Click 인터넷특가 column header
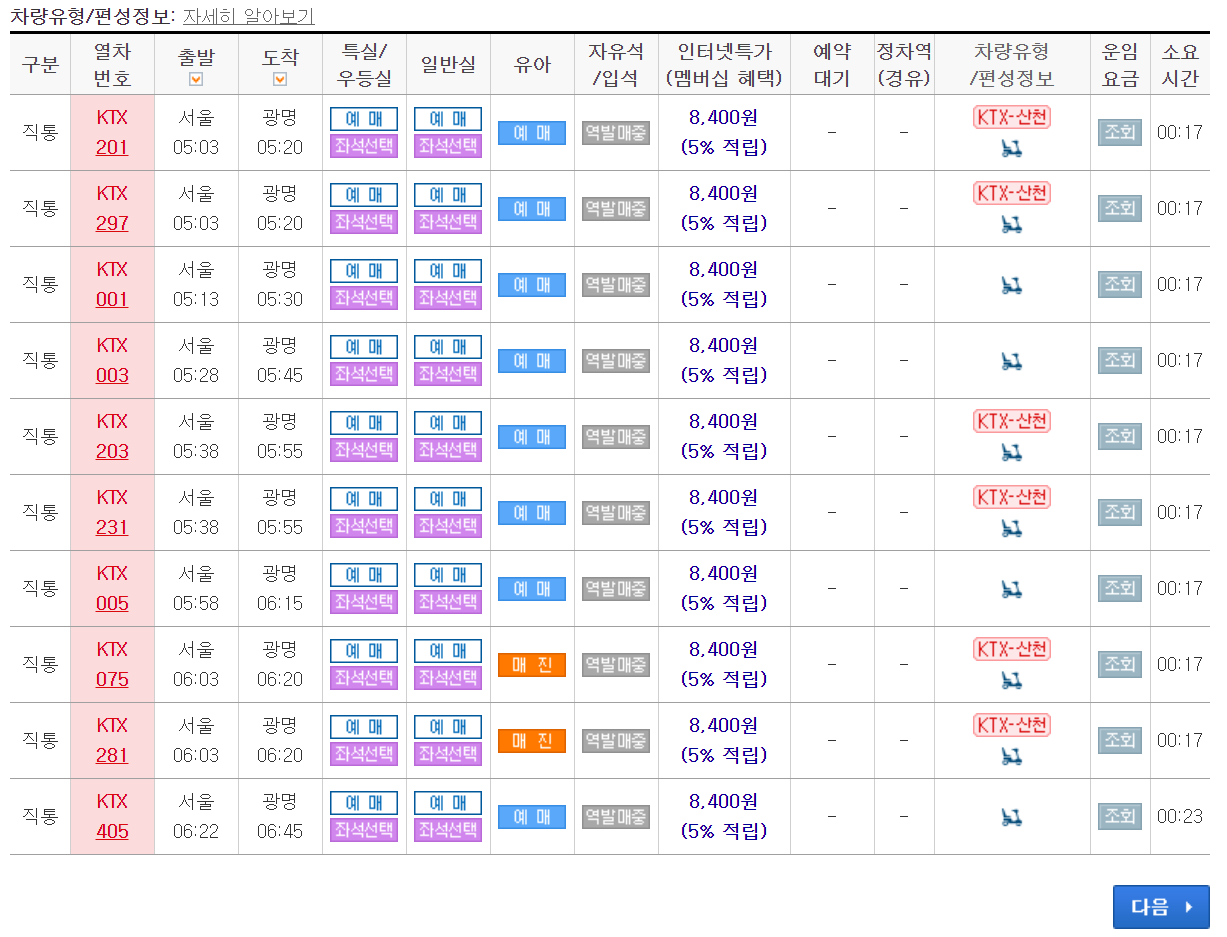This screenshot has height=937, width=1227. (724, 65)
